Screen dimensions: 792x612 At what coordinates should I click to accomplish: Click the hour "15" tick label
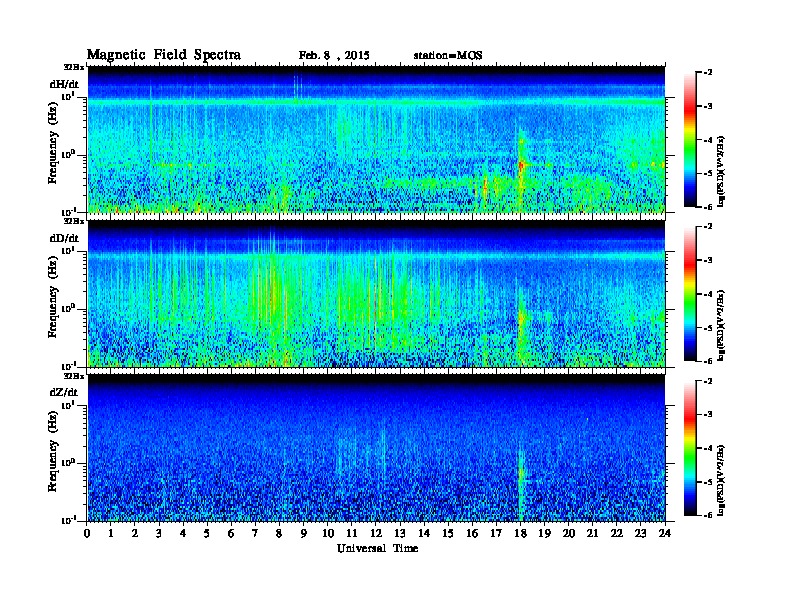[x=448, y=534]
